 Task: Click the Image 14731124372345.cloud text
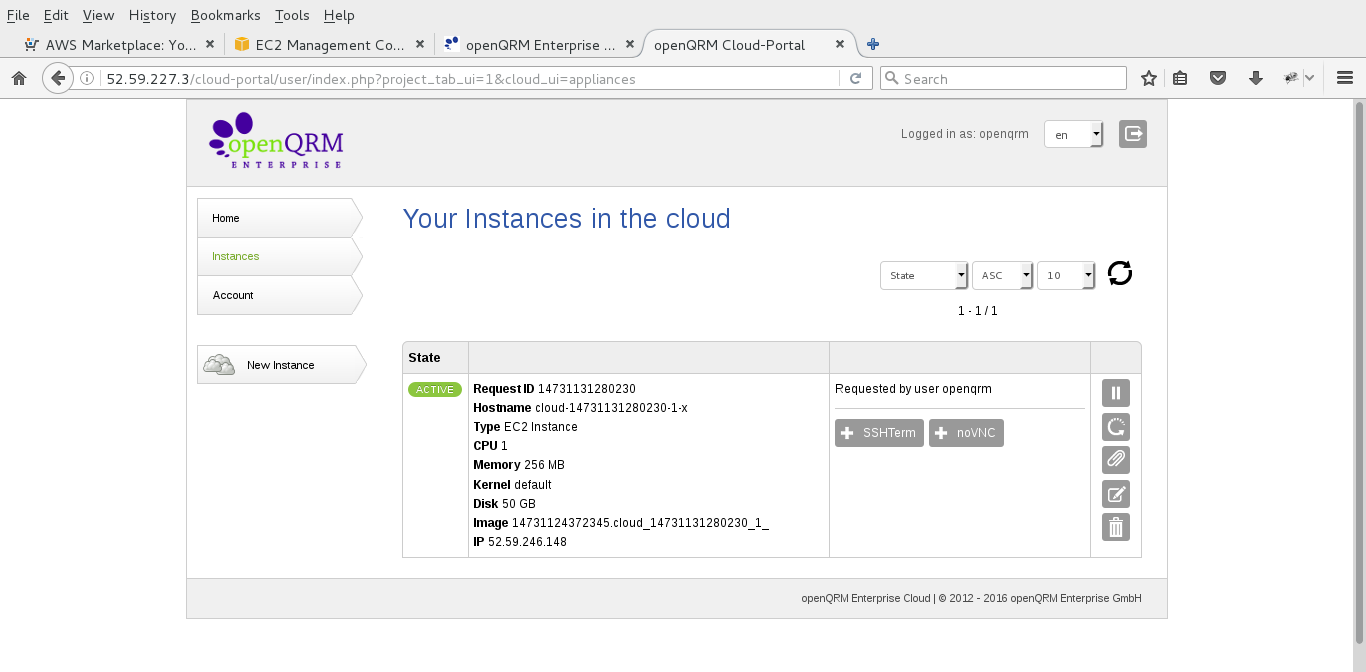click(621, 523)
